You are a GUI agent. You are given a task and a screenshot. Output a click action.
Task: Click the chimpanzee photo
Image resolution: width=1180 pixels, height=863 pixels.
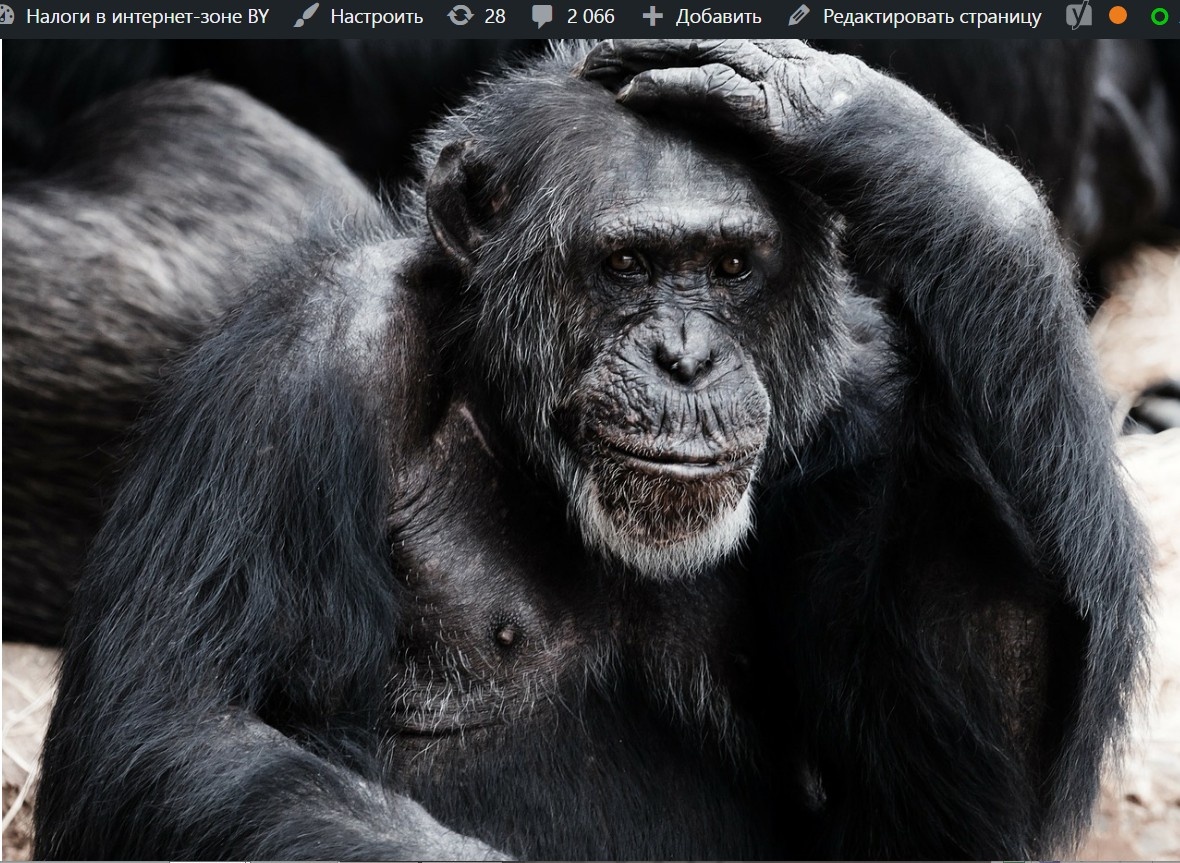[591, 450]
